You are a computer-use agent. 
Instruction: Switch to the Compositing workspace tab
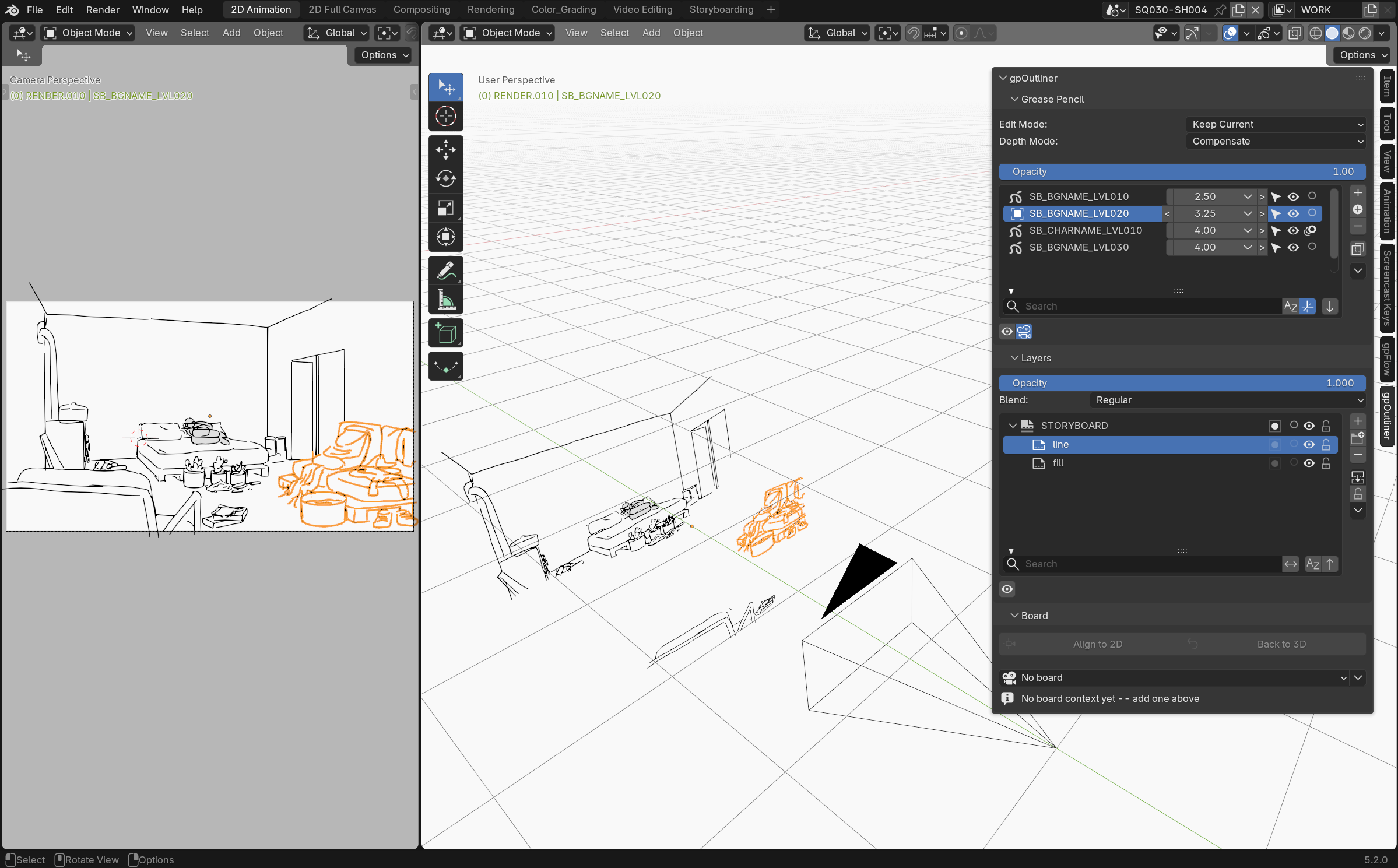point(421,10)
